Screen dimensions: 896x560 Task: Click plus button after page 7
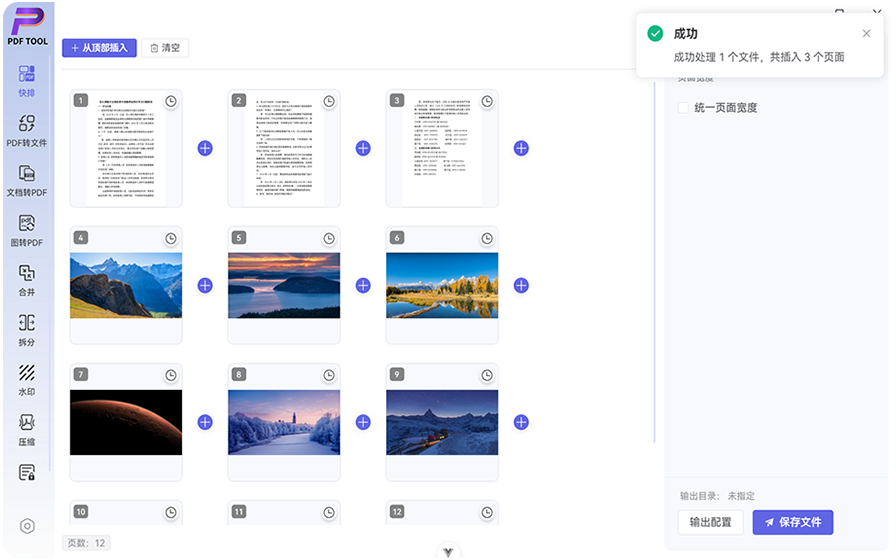pyautogui.click(x=205, y=422)
